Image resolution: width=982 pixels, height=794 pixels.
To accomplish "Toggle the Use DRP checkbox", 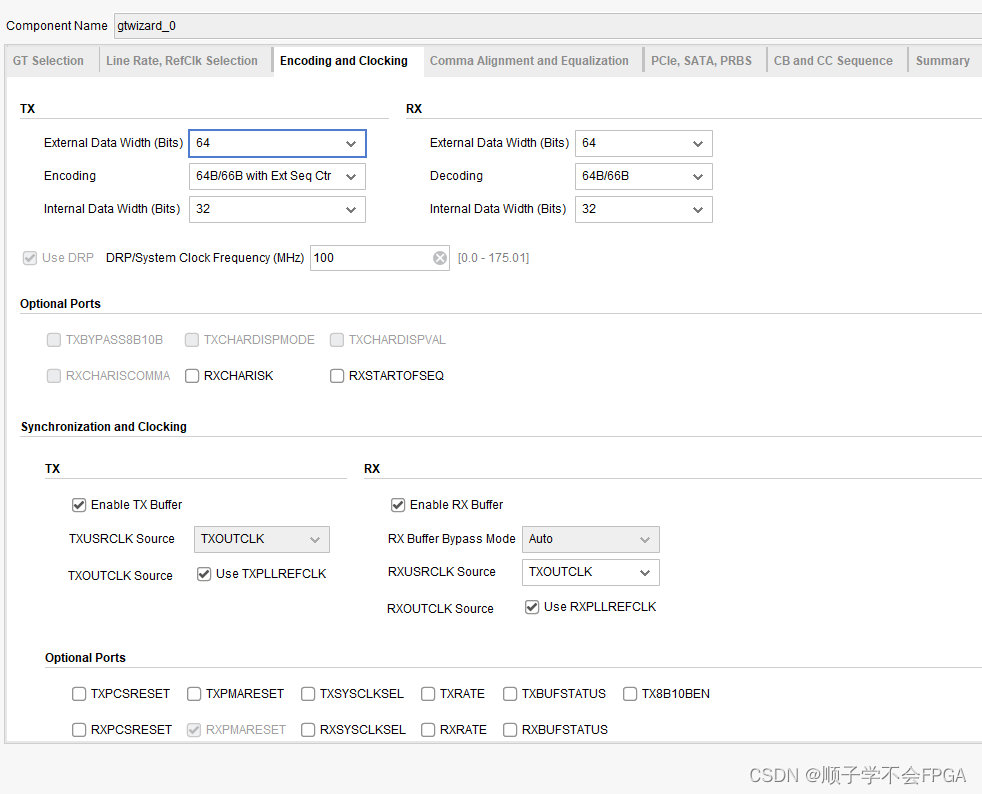I will click(x=29, y=258).
